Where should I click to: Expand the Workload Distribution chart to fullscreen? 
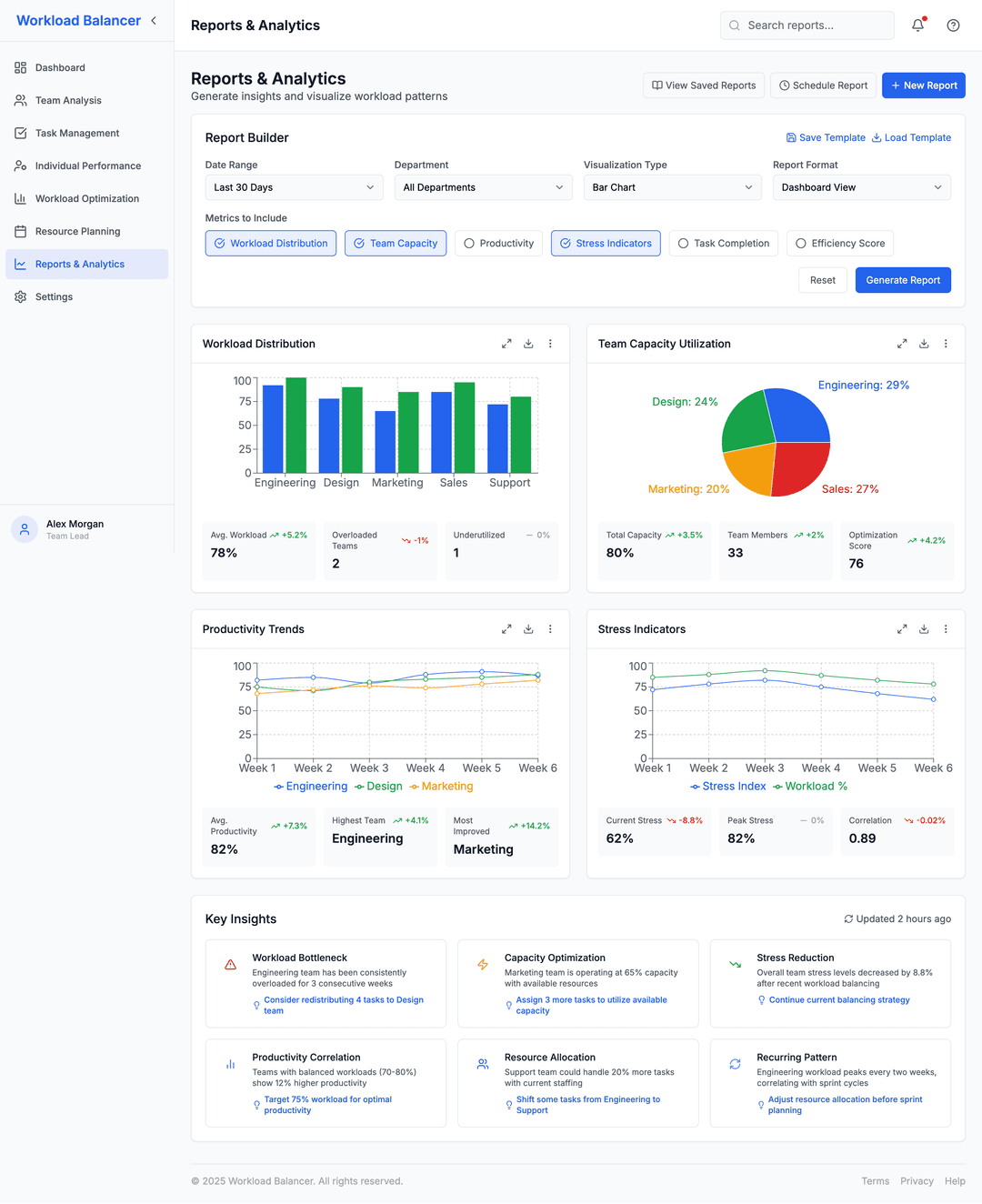point(506,343)
